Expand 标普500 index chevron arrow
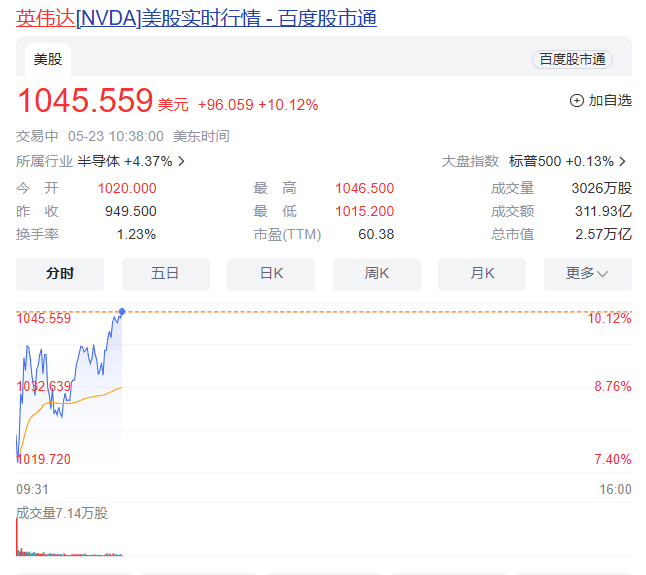 (623, 161)
